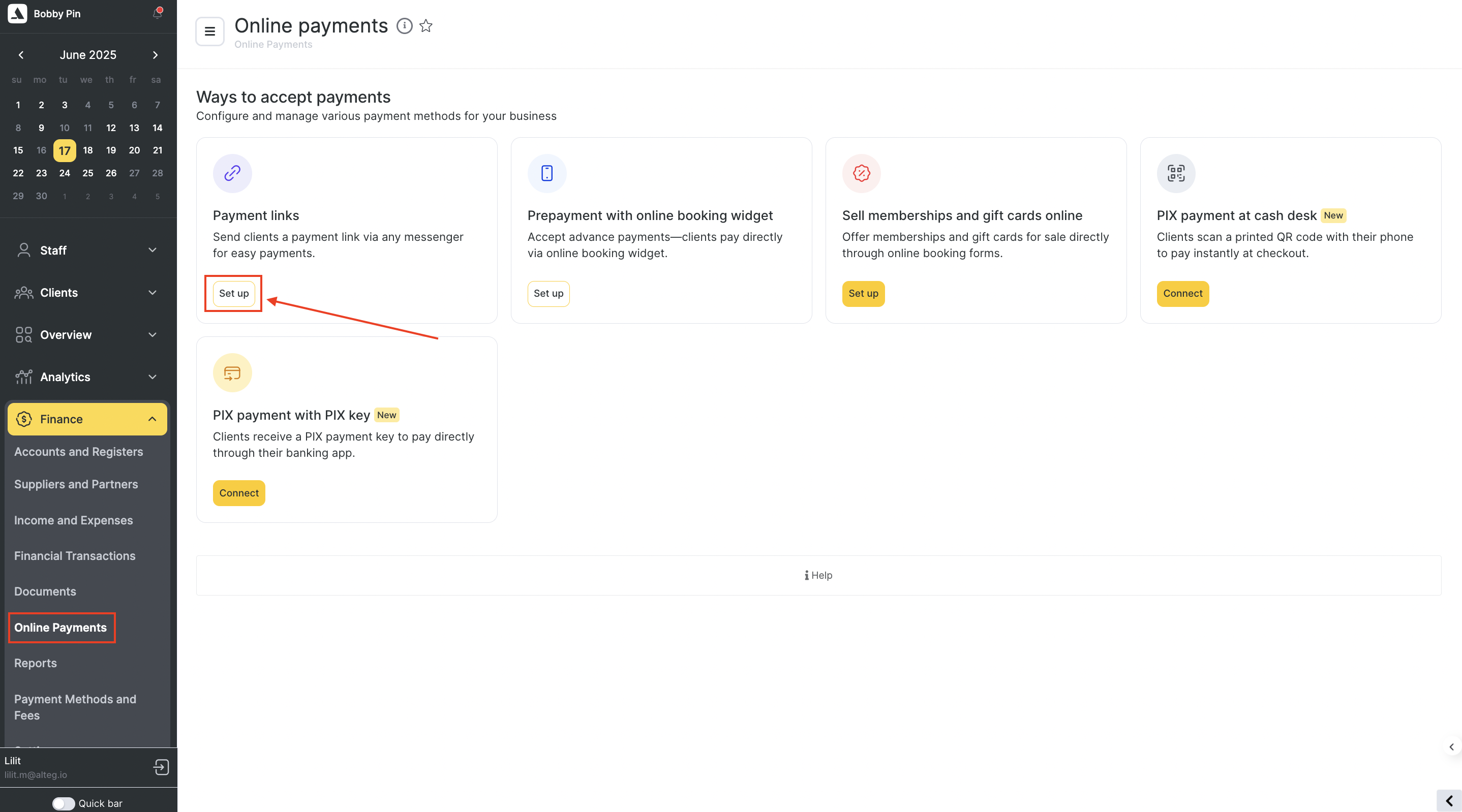Click the memberships discount badge icon
Viewport: 1462px width, 812px height.
coord(861,173)
